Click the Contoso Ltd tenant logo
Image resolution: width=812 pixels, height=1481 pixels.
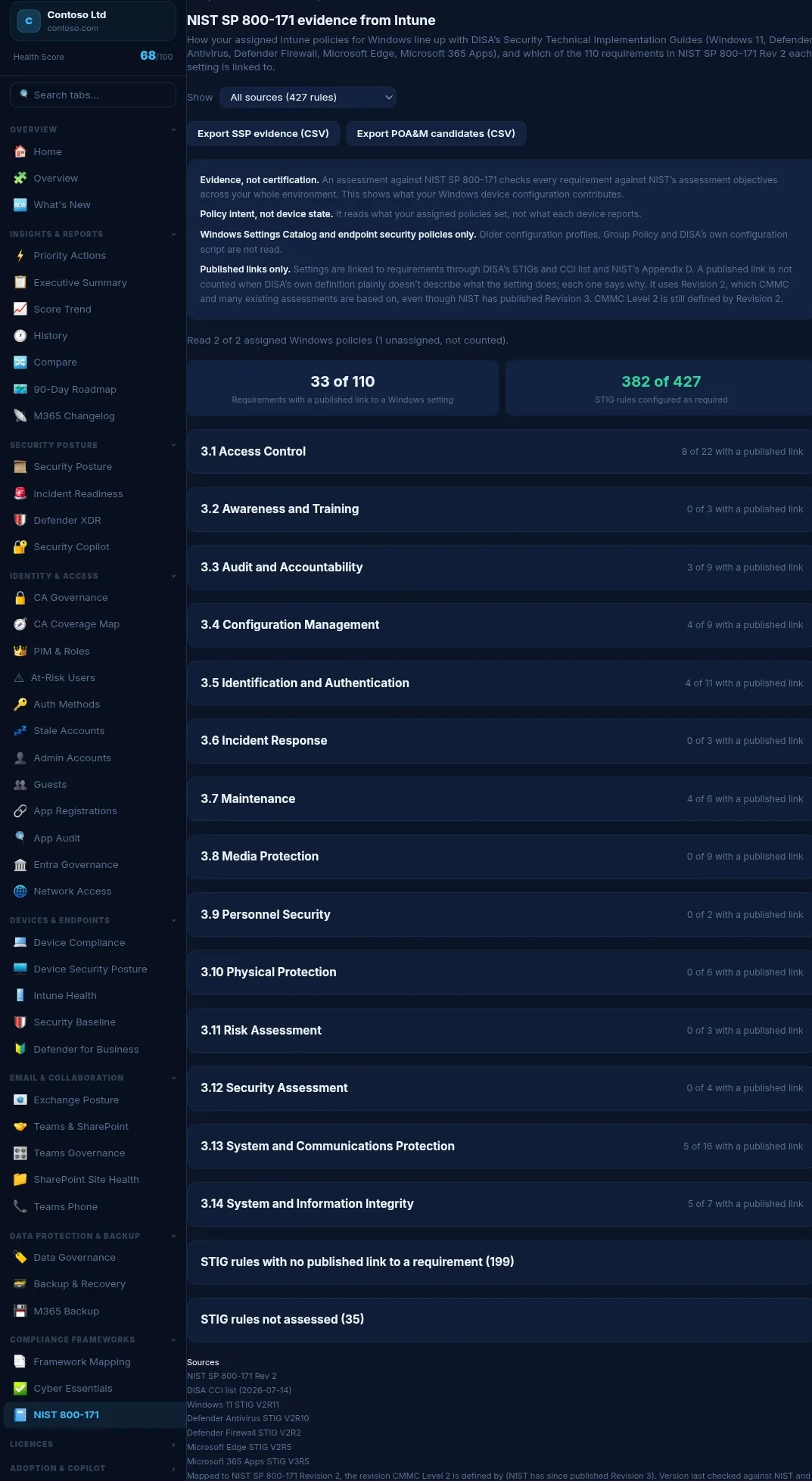point(29,21)
